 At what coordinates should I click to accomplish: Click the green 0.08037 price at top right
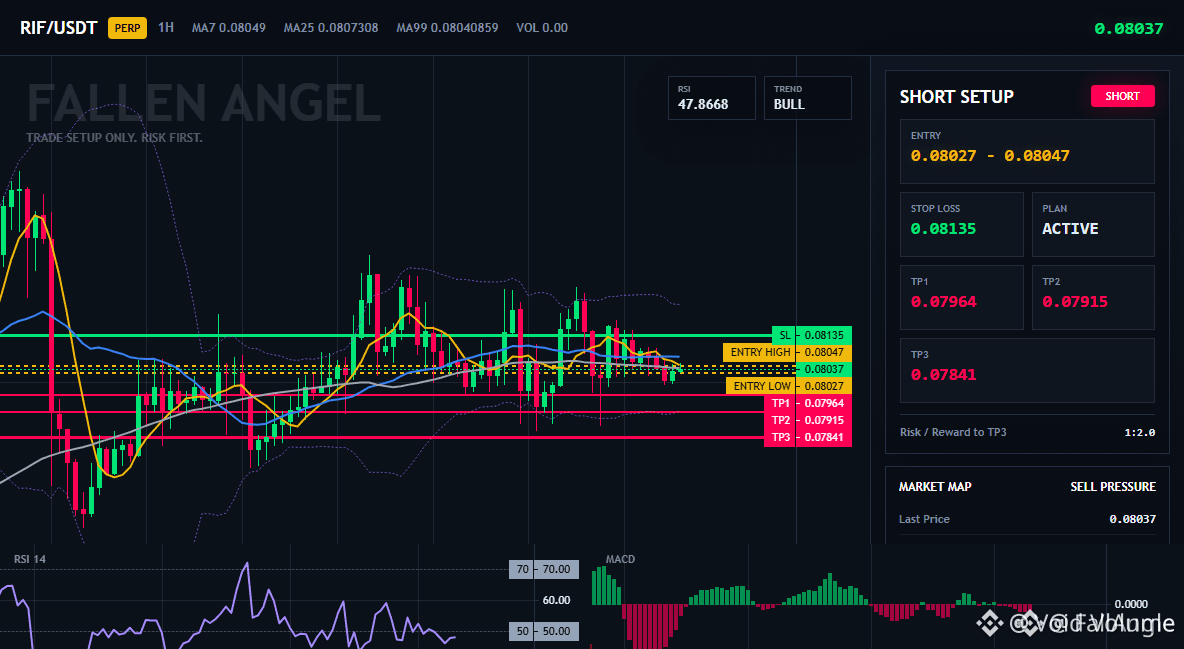pyautogui.click(x=1129, y=29)
